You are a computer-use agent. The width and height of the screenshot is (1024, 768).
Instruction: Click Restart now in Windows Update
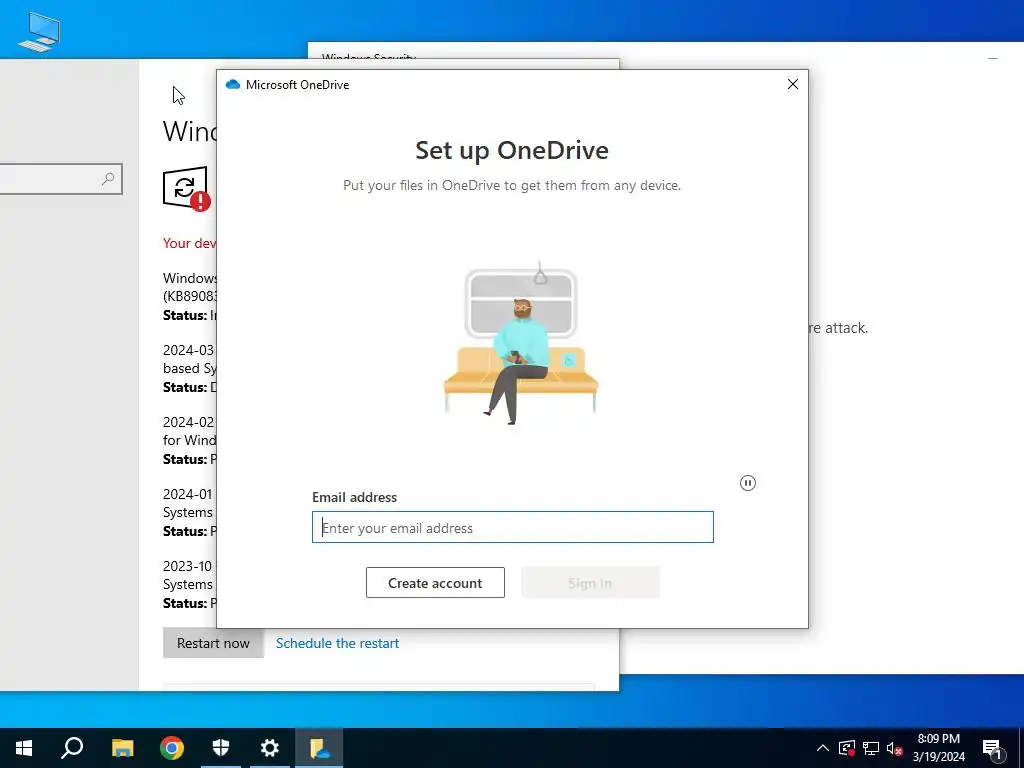[213, 643]
